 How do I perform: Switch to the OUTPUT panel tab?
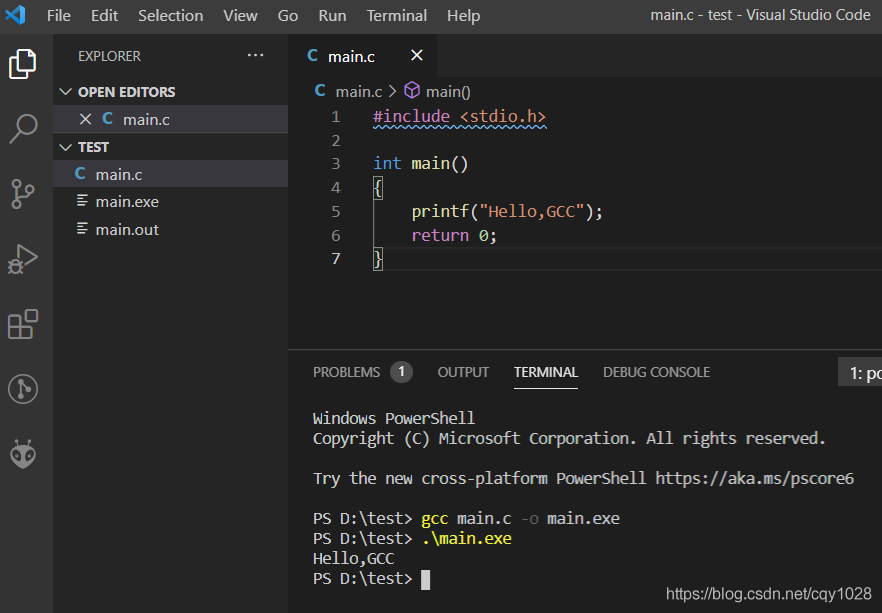(x=463, y=372)
